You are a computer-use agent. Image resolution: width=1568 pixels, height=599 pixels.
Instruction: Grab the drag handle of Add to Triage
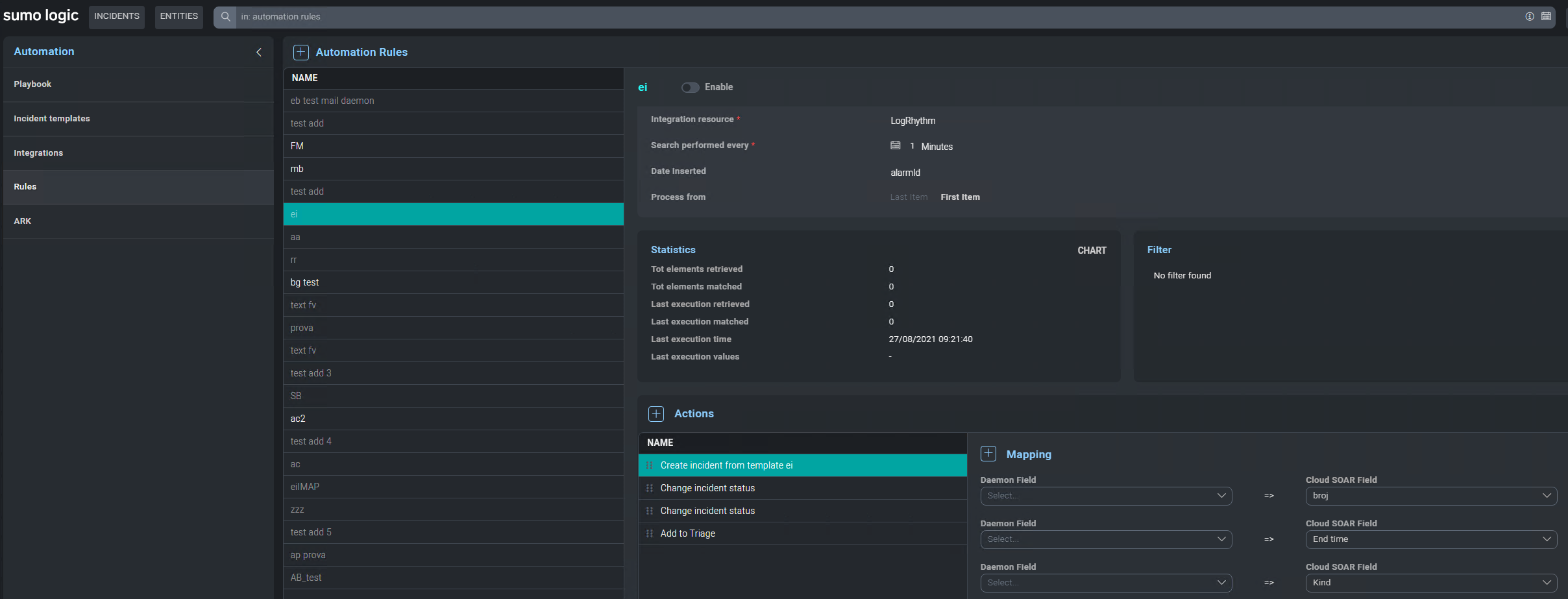[x=650, y=533]
